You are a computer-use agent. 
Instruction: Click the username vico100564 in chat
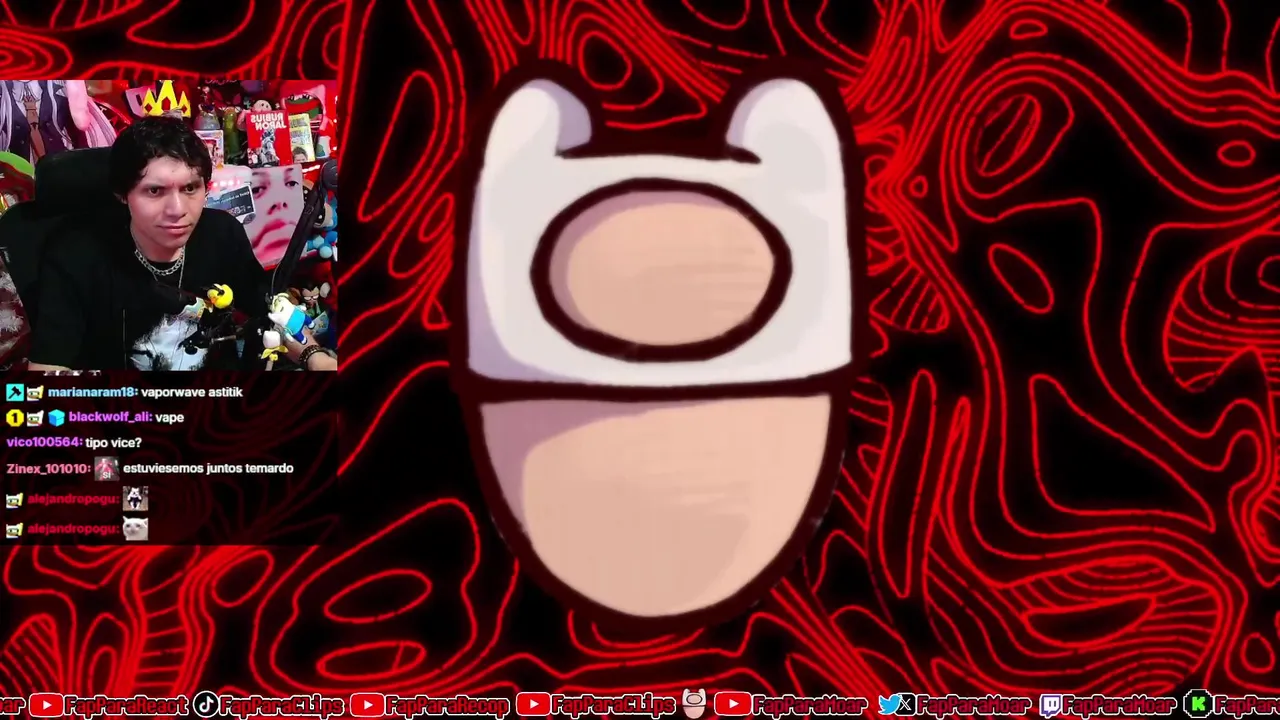click(43, 443)
